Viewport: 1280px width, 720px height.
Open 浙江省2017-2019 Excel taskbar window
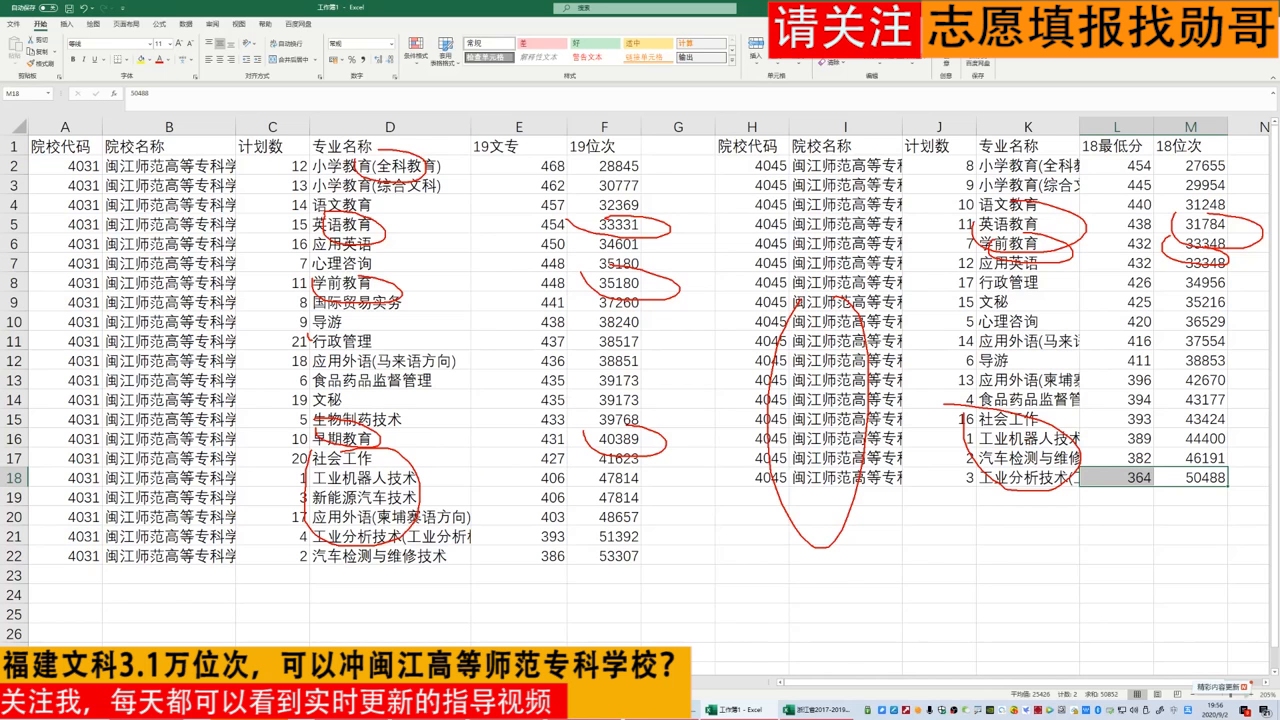pyautogui.click(x=816, y=710)
